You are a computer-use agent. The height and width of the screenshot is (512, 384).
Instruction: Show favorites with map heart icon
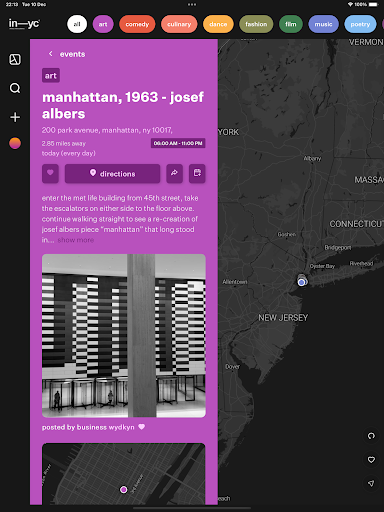tap(371, 460)
